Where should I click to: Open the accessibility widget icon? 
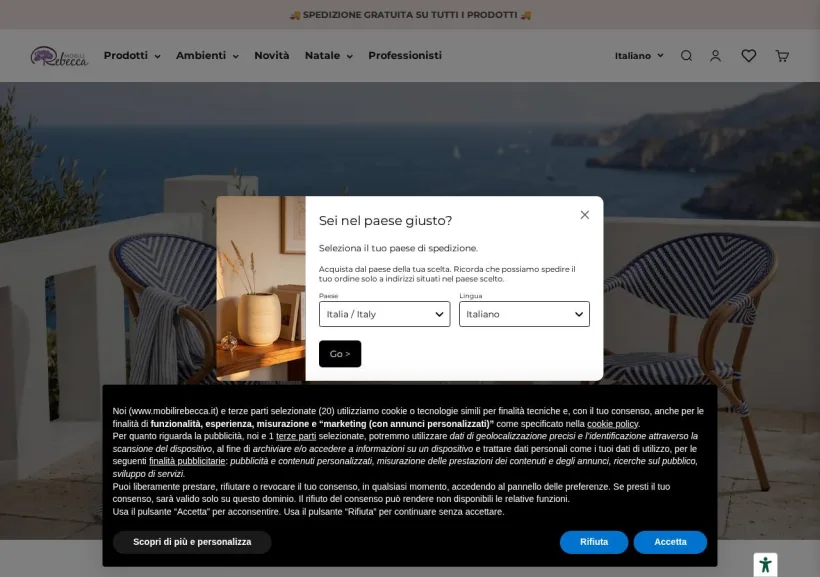point(765,564)
